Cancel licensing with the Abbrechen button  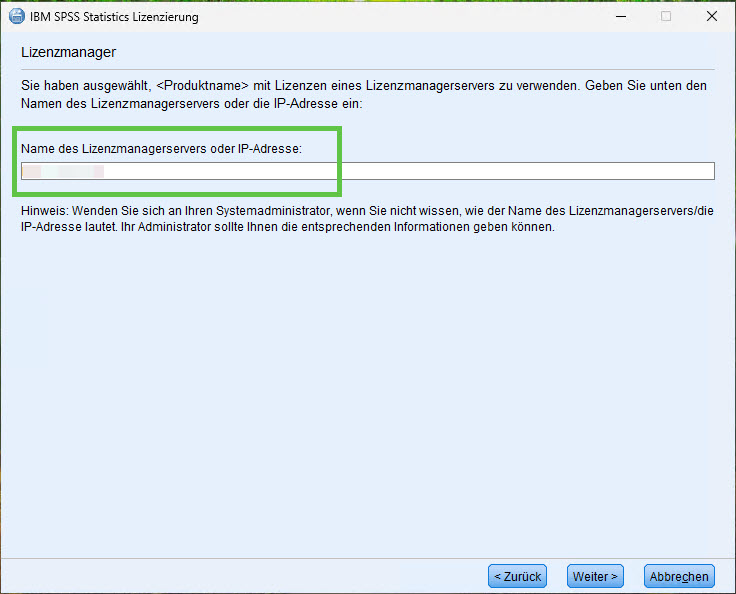click(x=679, y=576)
